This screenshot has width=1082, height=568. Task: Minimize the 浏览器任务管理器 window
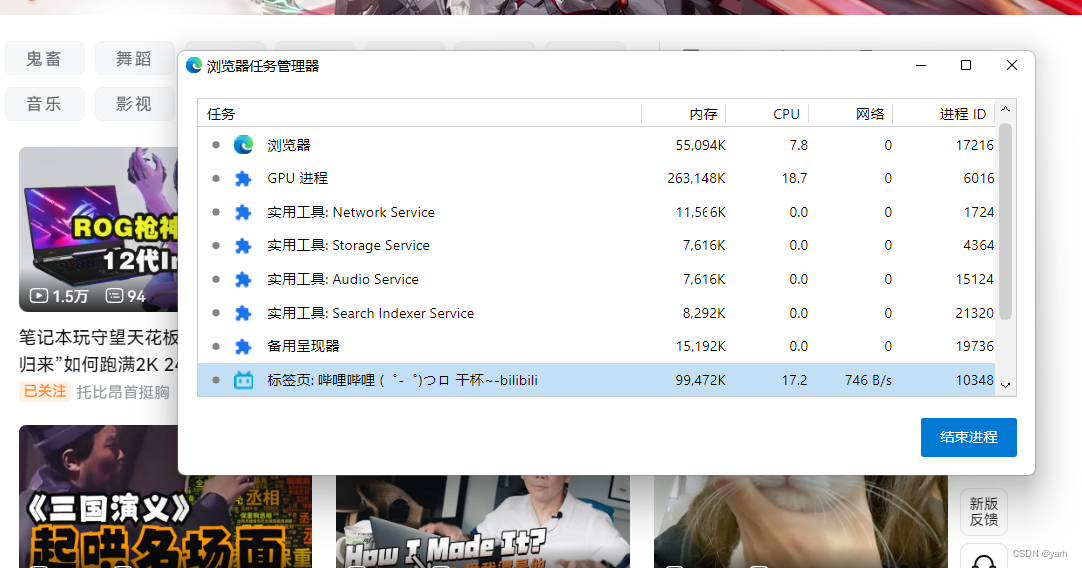point(921,65)
